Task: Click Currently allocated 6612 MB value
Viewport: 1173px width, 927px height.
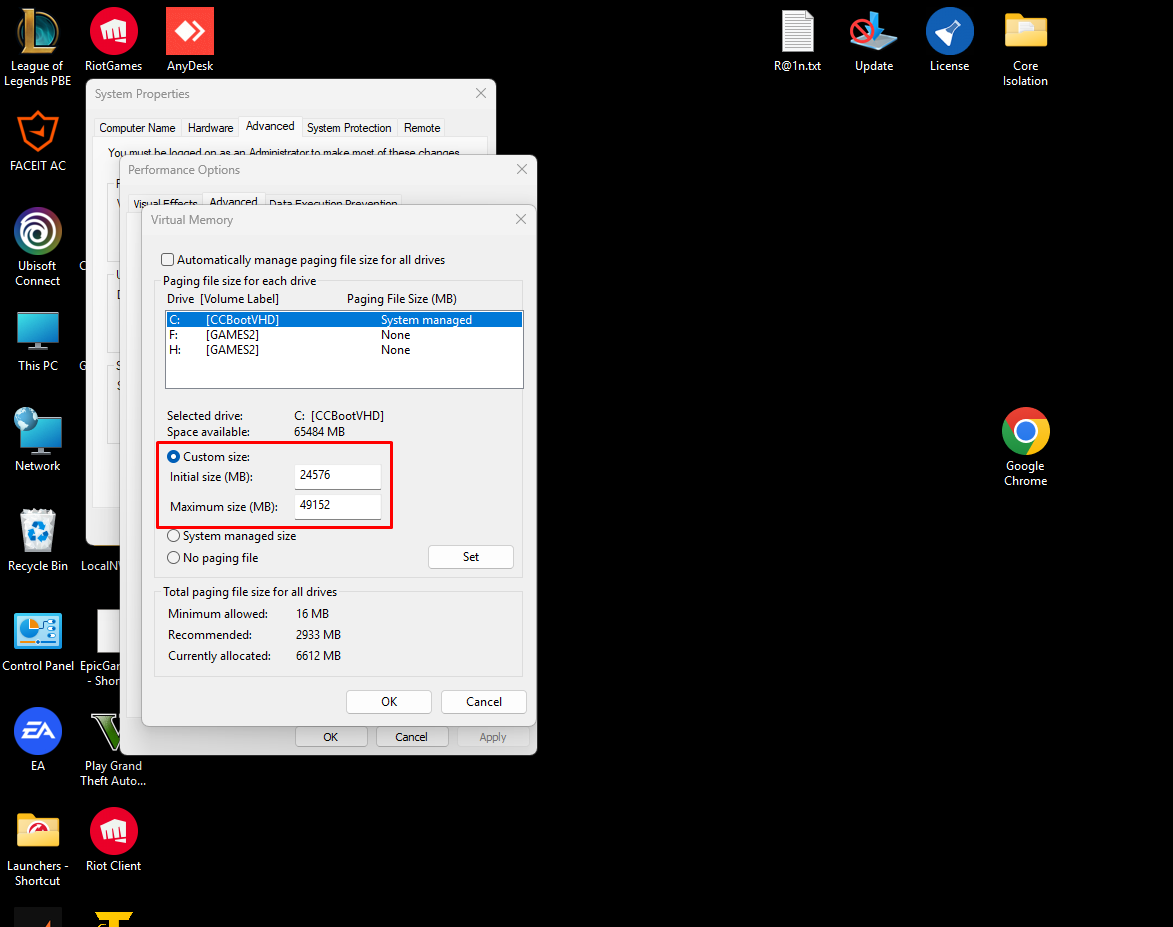Action: [x=318, y=655]
